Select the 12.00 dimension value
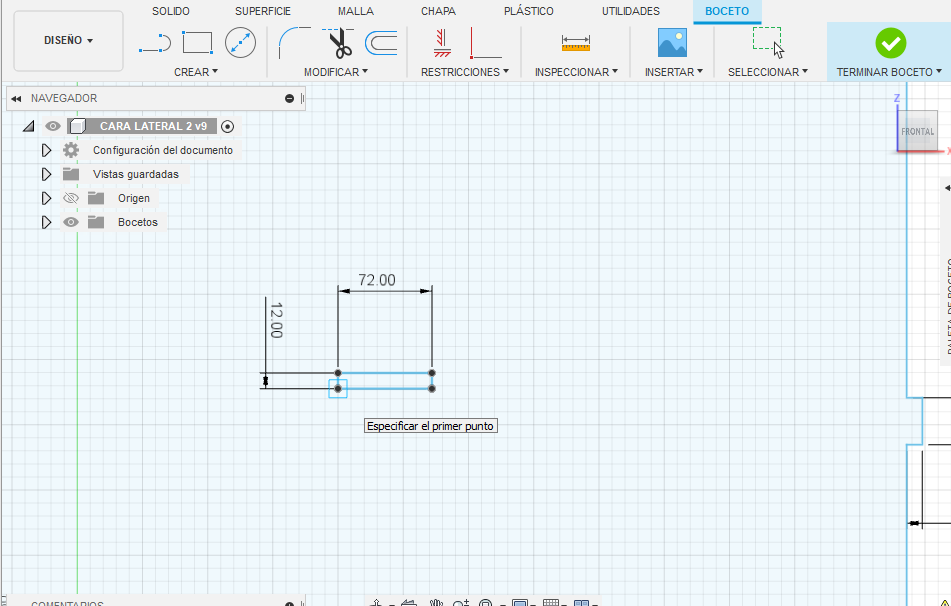The image size is (951, 606). [x=276, y=320]
